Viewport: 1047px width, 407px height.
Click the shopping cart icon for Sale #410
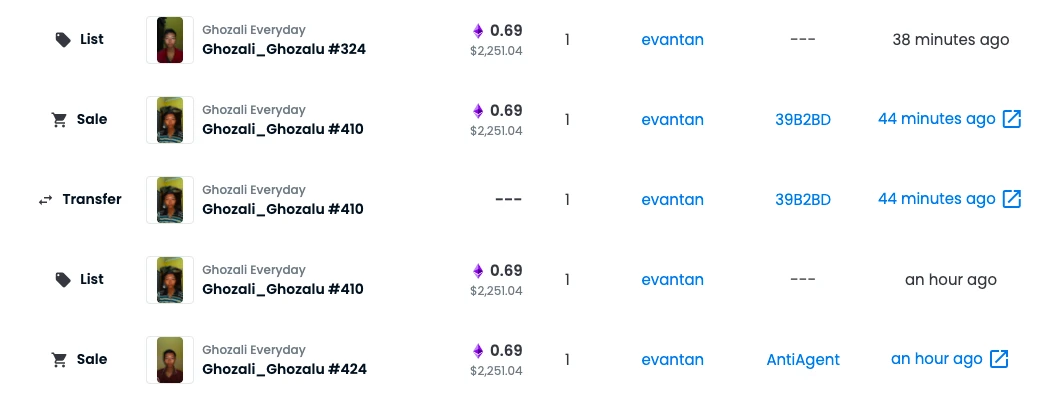click(x=59, y=120)
